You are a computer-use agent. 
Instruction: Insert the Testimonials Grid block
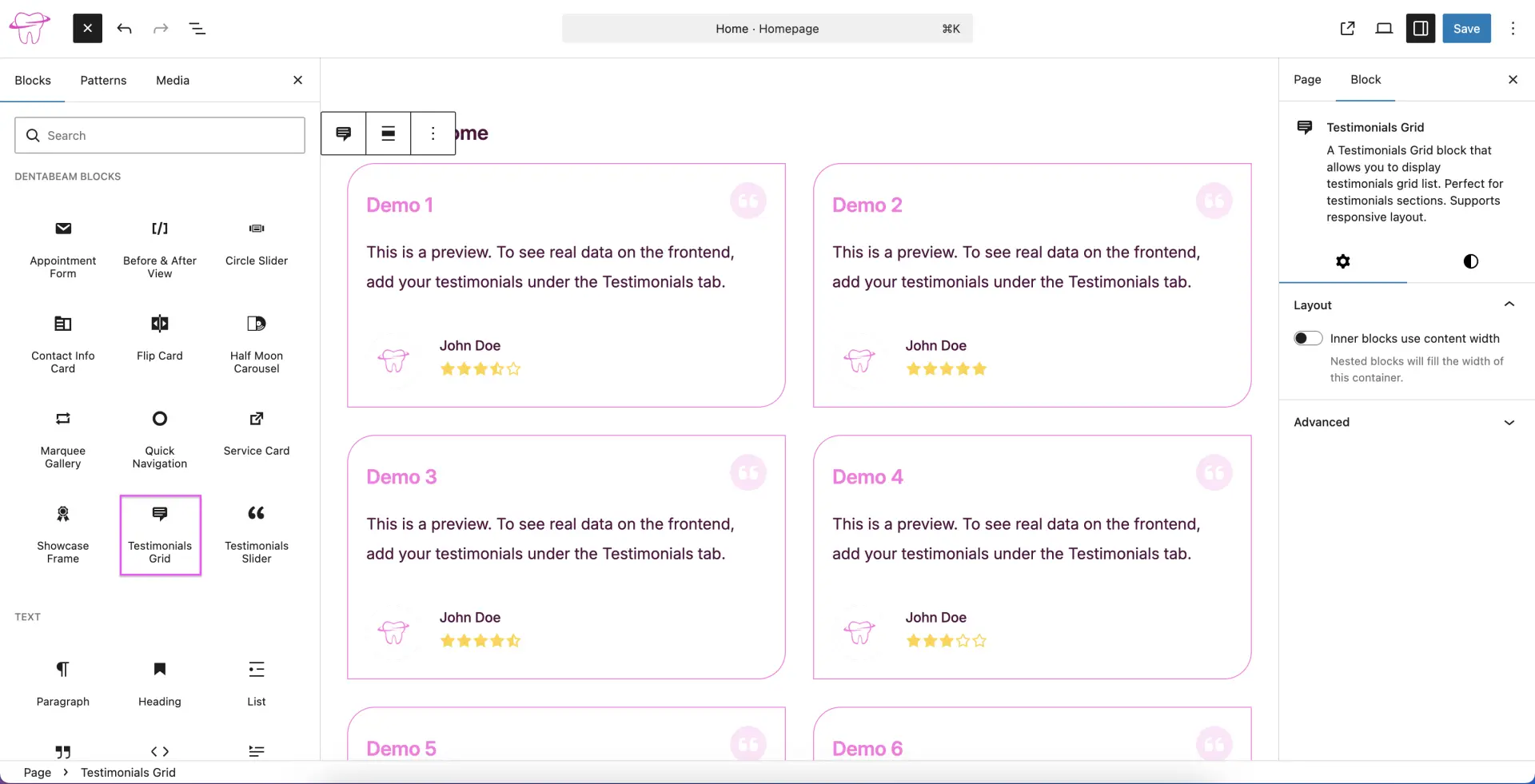160,535
